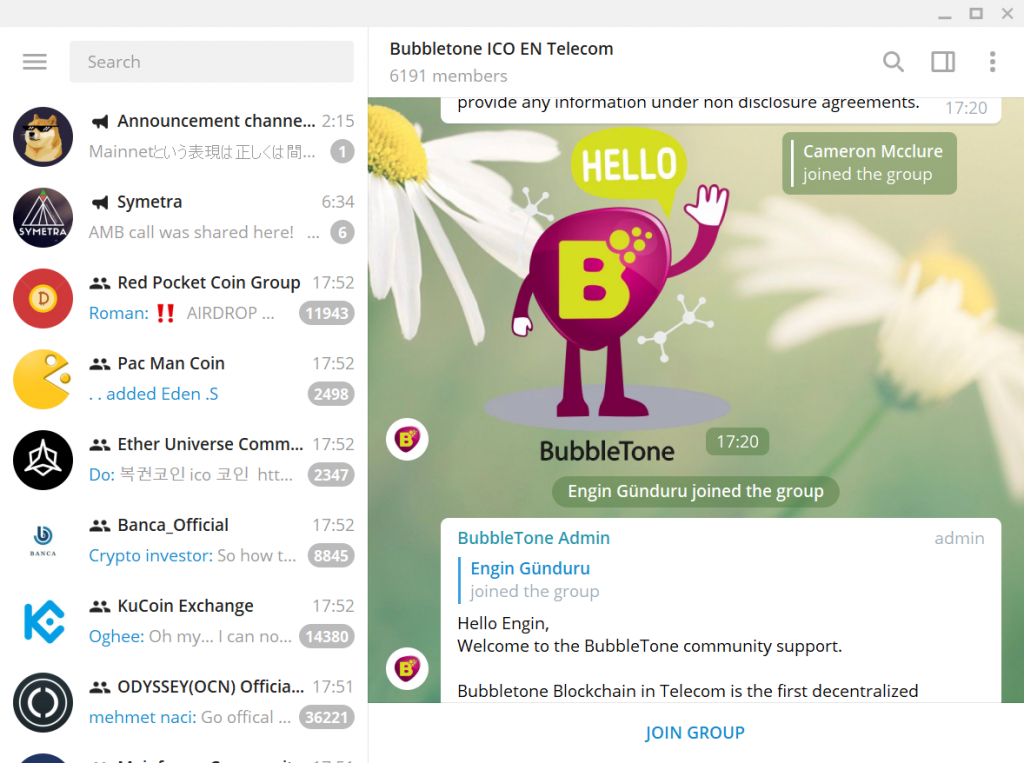The height and width of the screenshot is (763, 1024).
Task: Open search in this chat
Action: [893, 61]
